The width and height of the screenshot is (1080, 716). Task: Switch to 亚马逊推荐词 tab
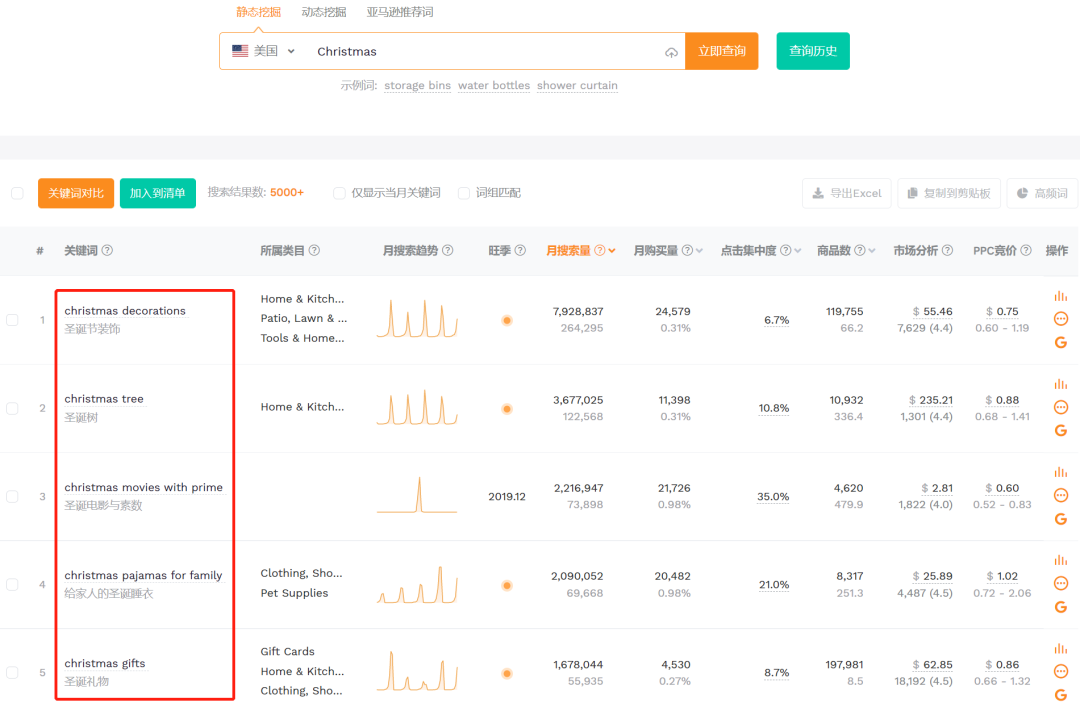pyautogui.click(x=399, y=12)
